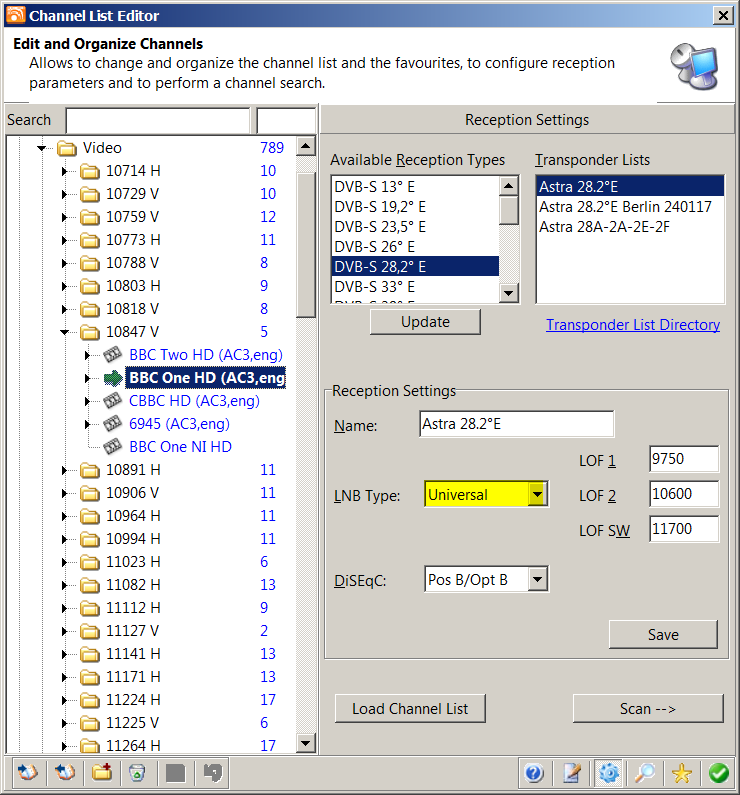Select DVB-S 19,2° E reception type
740x795 pixels.
click(x=380, y=208)
